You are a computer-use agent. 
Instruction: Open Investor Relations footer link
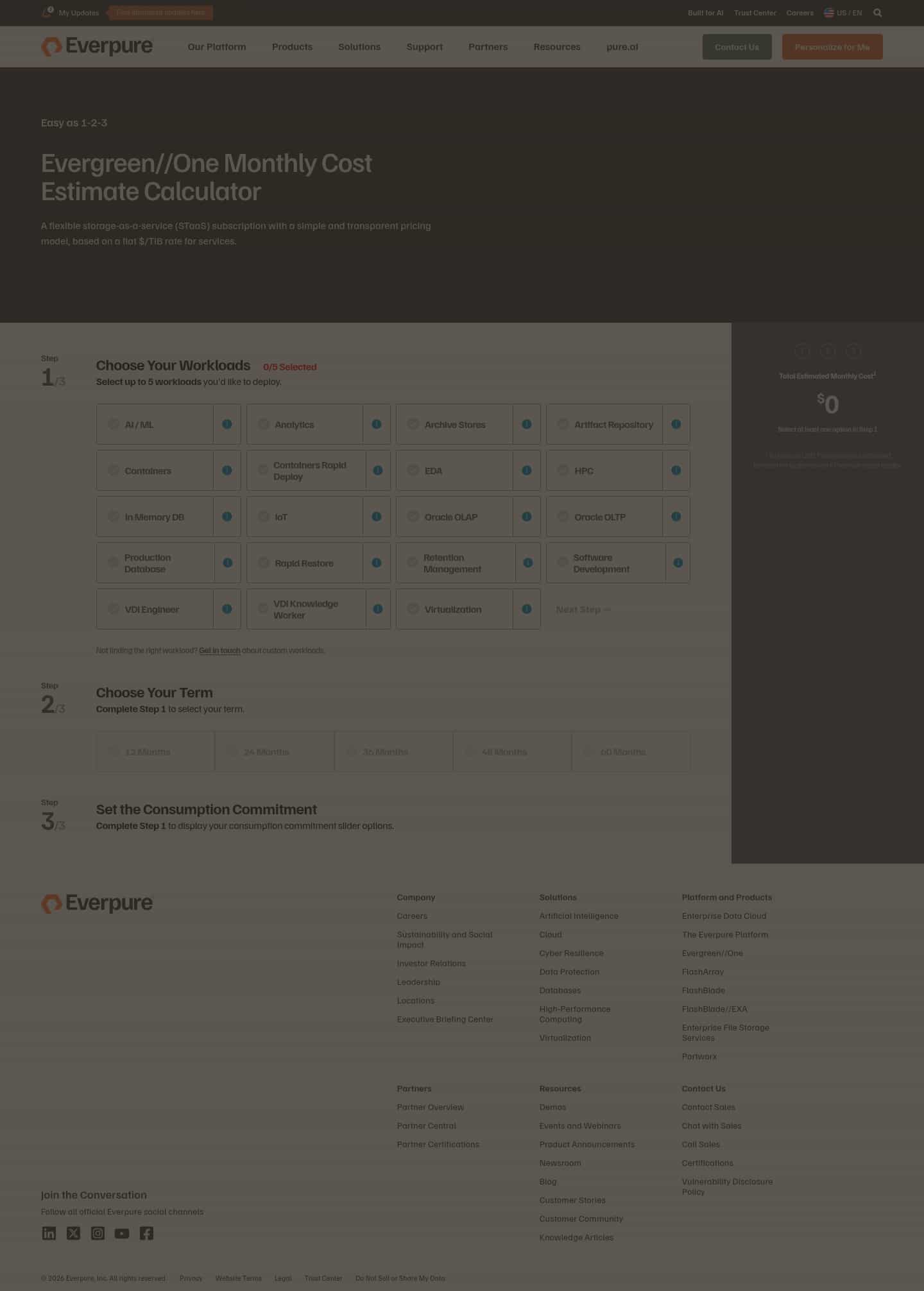click(x=431, y=963)
